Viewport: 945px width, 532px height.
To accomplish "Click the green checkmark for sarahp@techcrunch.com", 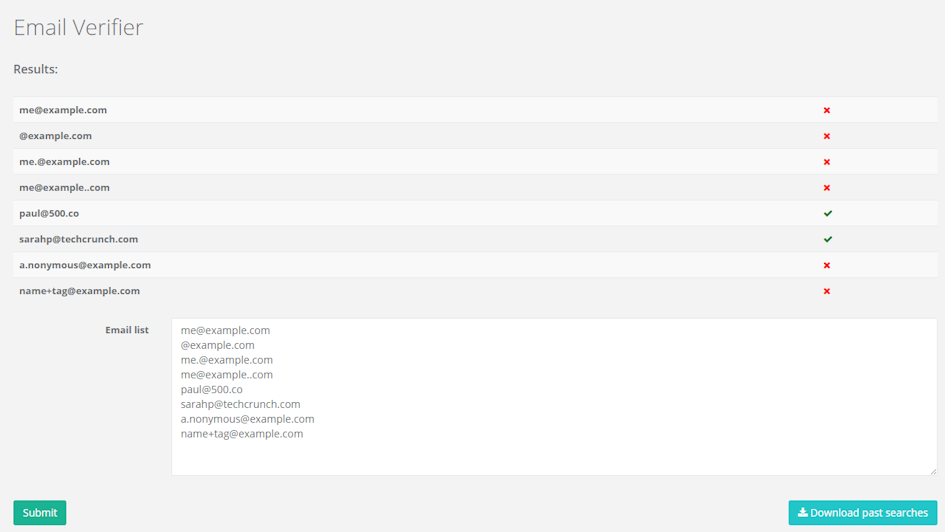I will coord(827,240).
